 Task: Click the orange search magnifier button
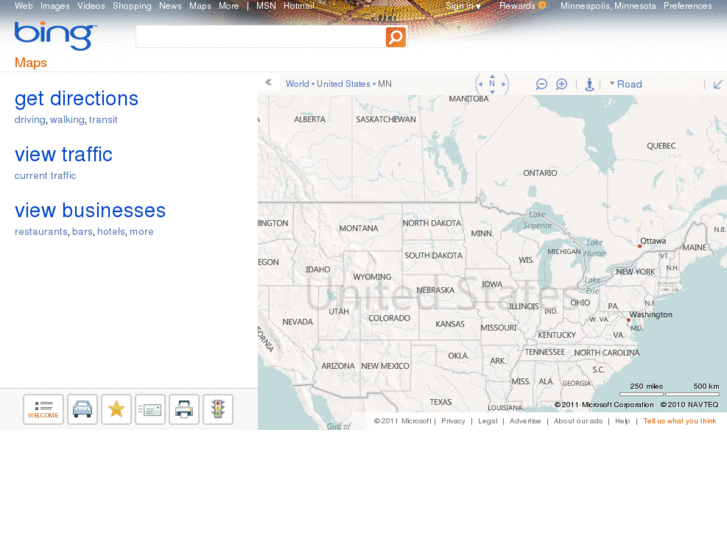[x=395, y=37]
